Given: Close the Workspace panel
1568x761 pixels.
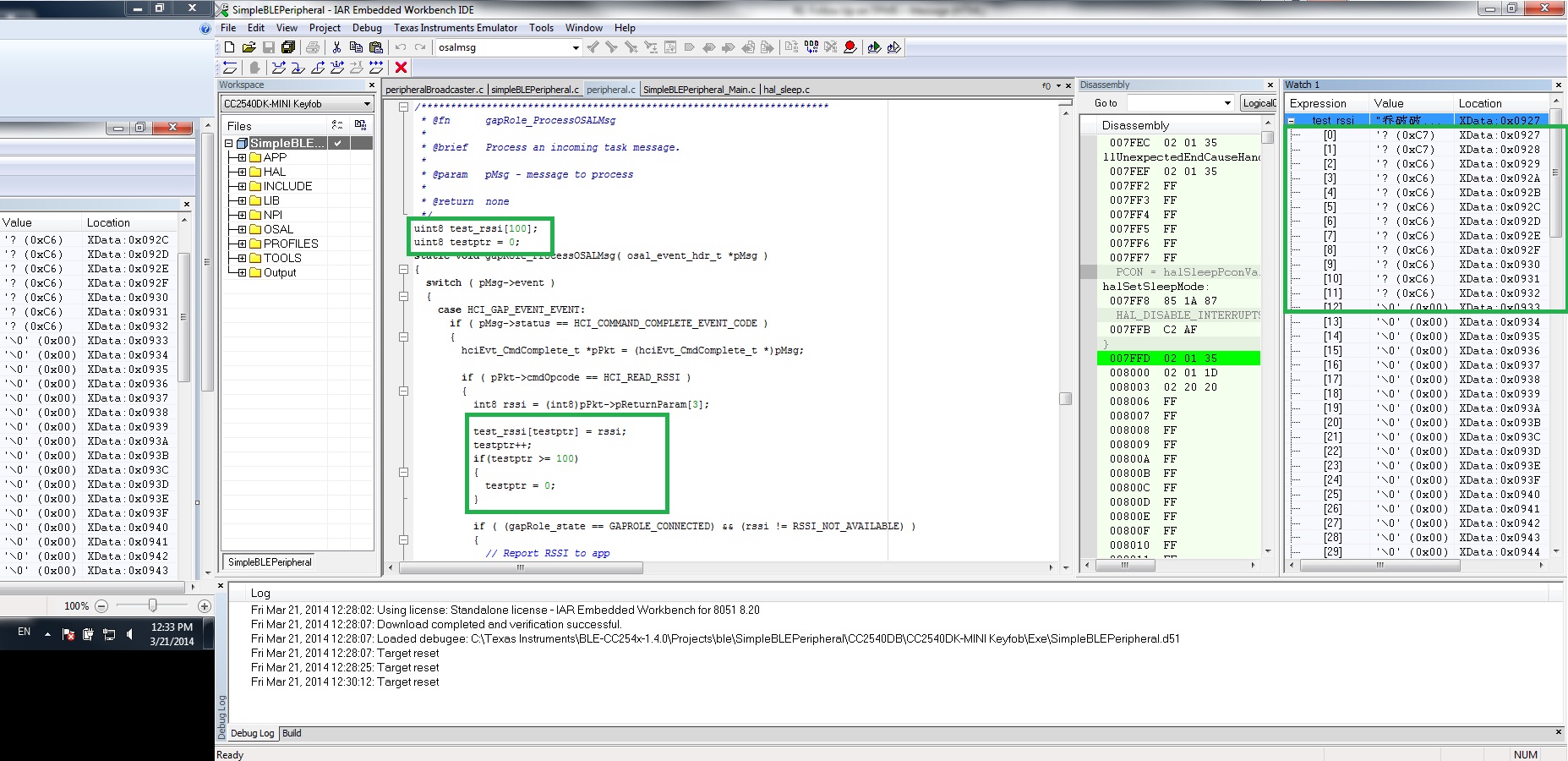Looking at the screenshot, I should [x=371, y=85].
